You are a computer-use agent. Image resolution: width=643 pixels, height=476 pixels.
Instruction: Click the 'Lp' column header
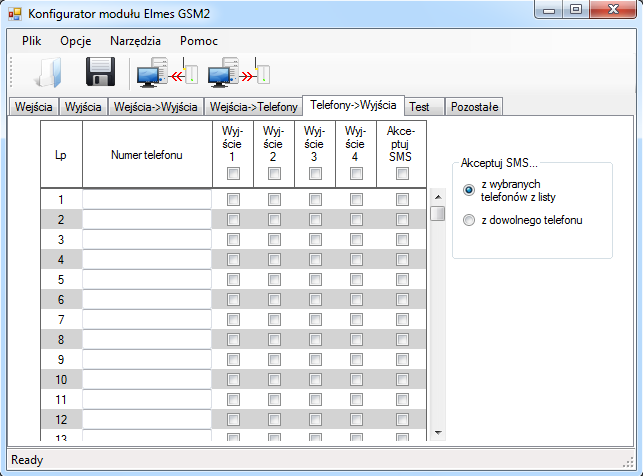click(x=61, y=155)
